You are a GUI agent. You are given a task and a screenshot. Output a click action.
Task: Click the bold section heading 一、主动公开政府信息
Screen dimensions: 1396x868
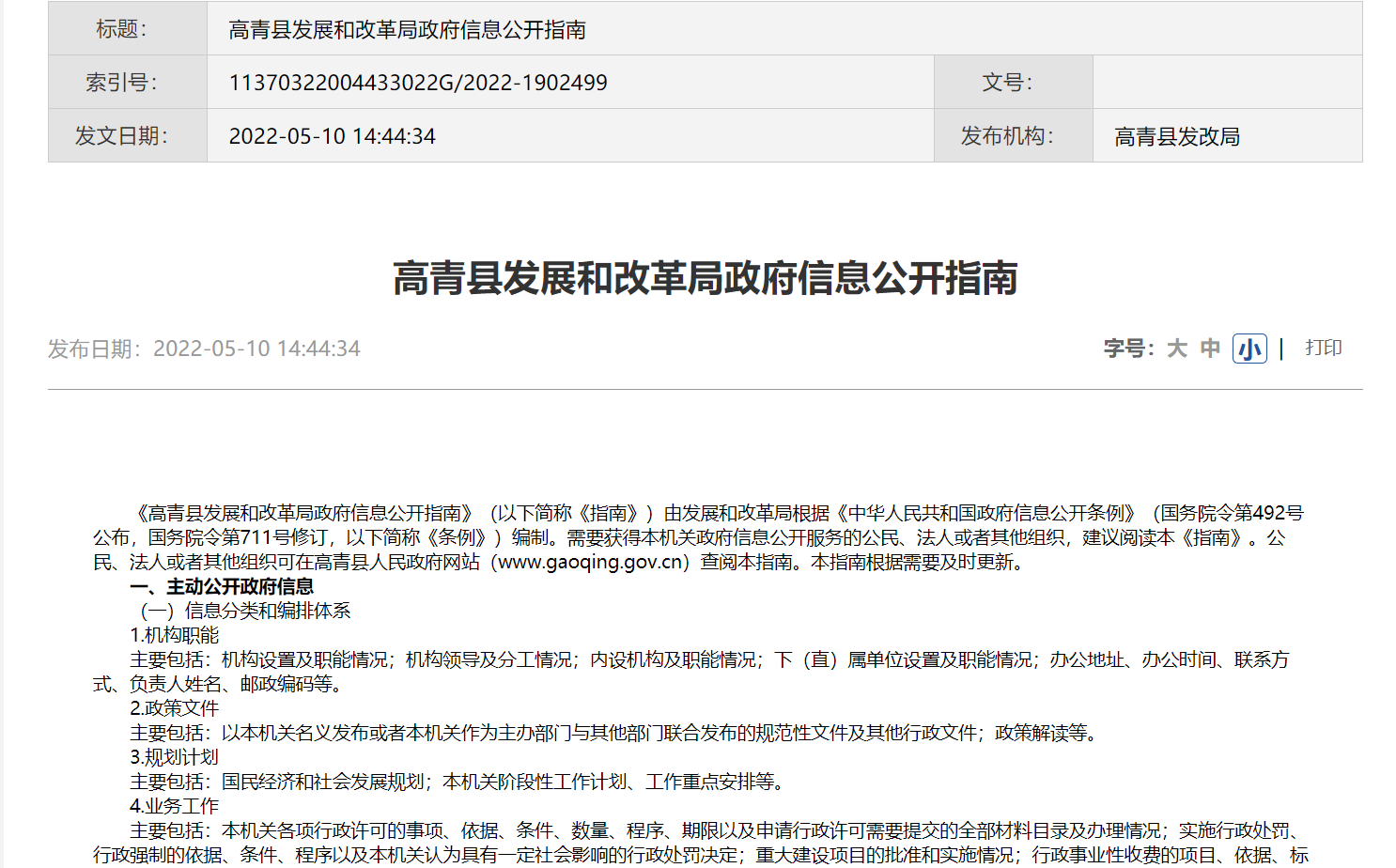point(222,587)
